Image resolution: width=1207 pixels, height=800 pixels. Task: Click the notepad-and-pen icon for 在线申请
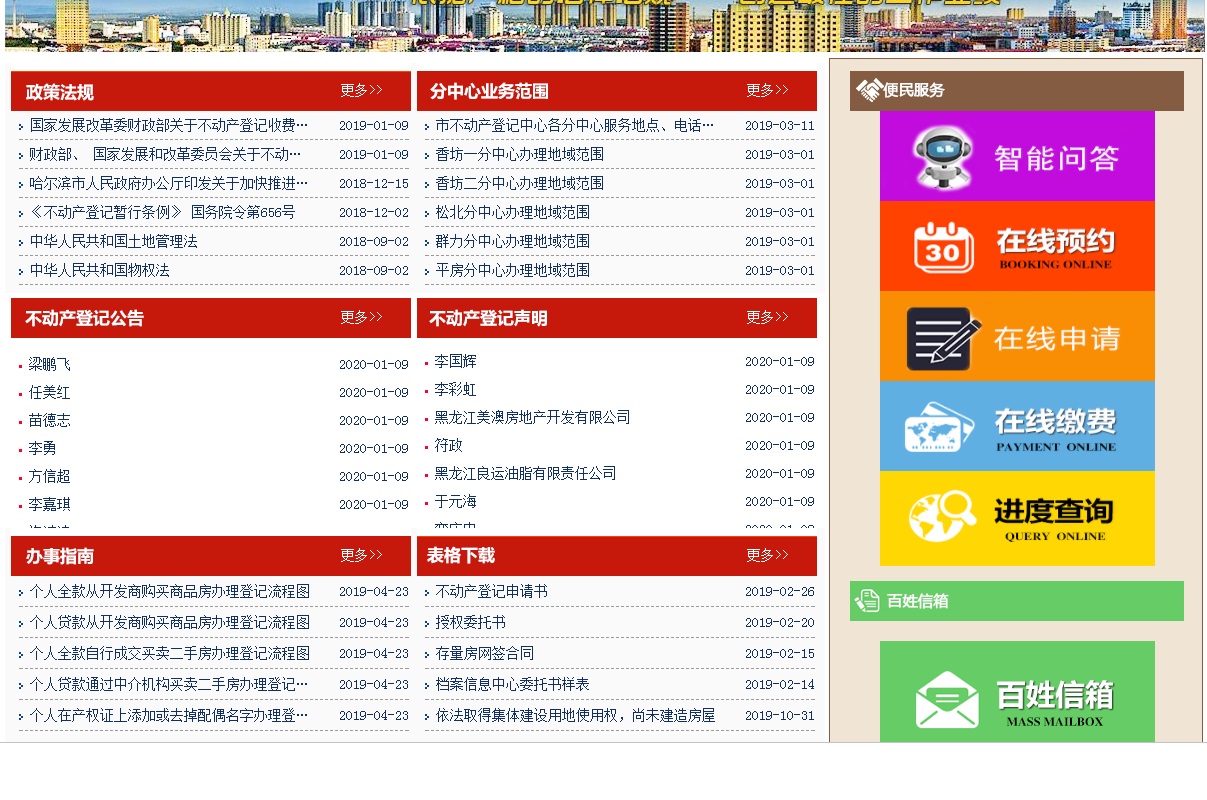(x=943, y=338)
